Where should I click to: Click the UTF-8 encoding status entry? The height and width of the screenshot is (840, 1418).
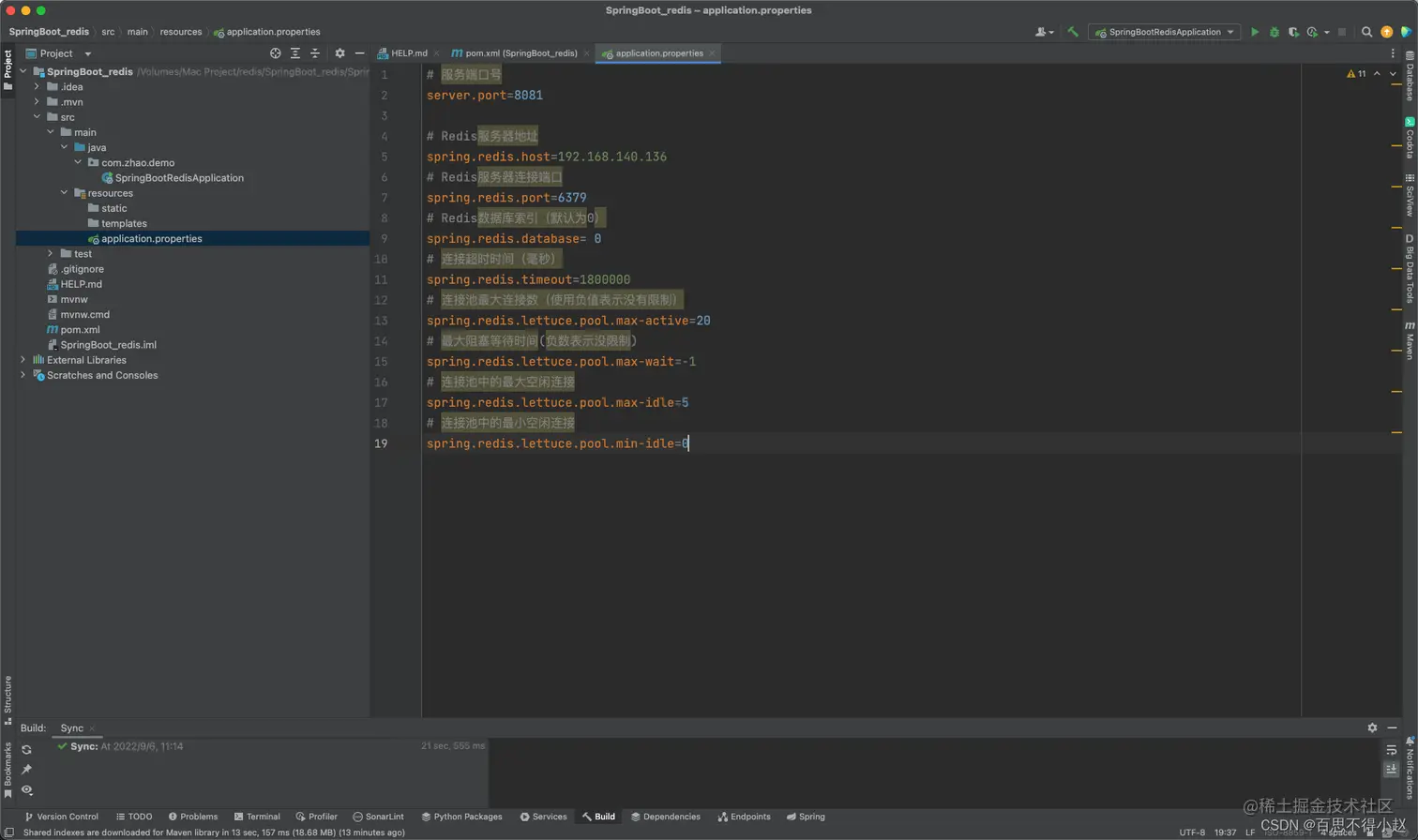coord(1192,832)
